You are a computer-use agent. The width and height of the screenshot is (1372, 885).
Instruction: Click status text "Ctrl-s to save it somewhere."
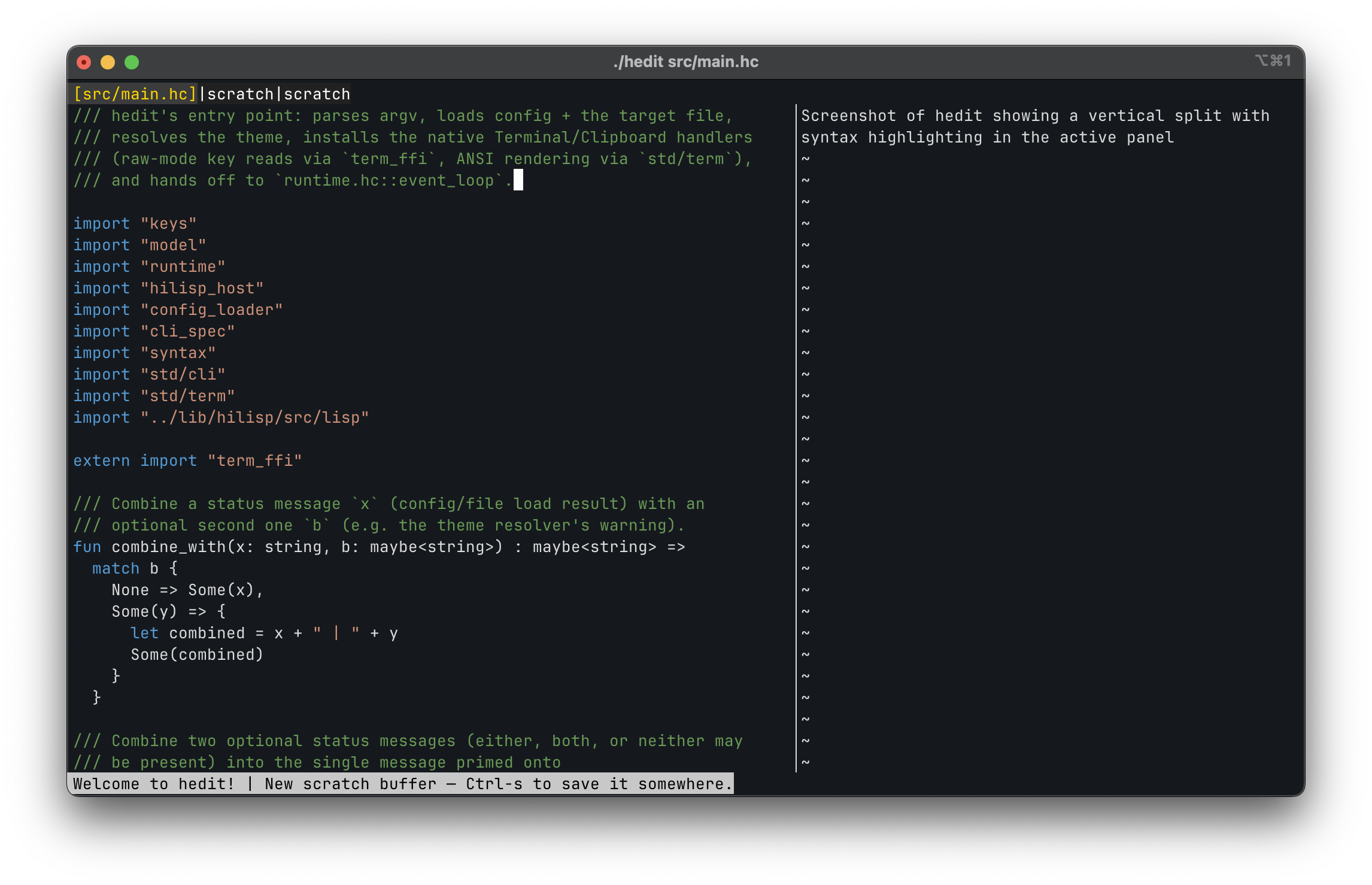tap(600, 784)
